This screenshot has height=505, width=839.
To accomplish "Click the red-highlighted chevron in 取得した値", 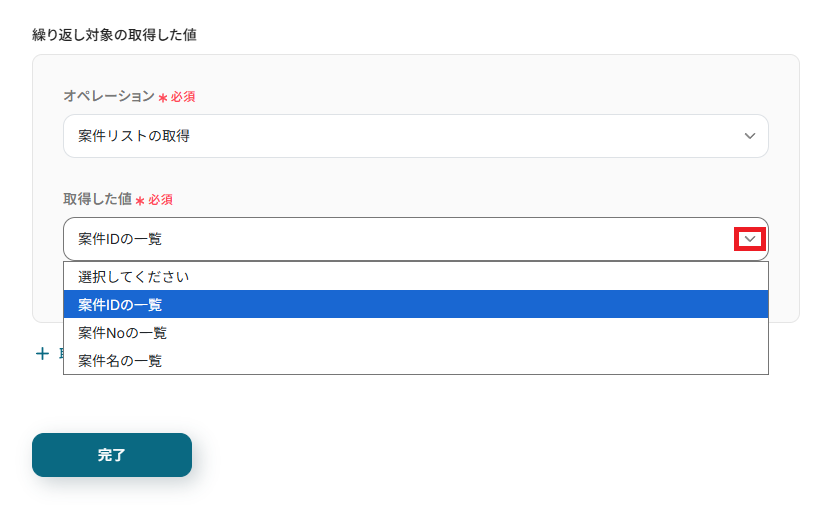I will coord(750,239).
